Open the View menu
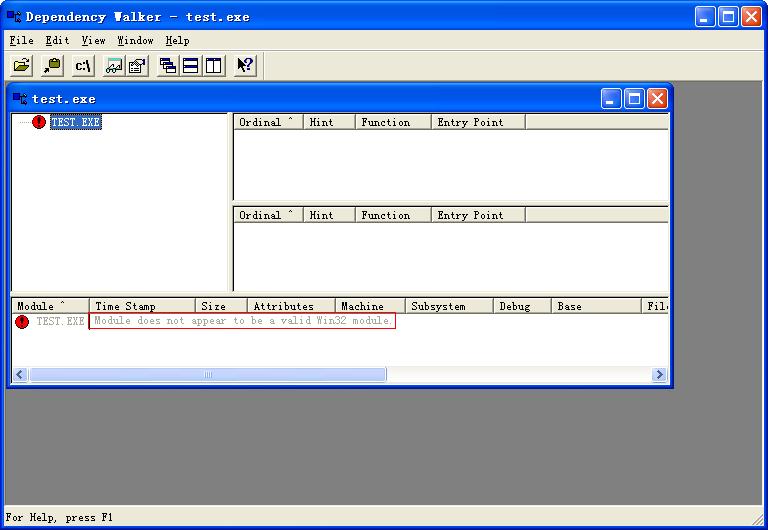This screenshot has height=530, width=768. coord(93,41)
